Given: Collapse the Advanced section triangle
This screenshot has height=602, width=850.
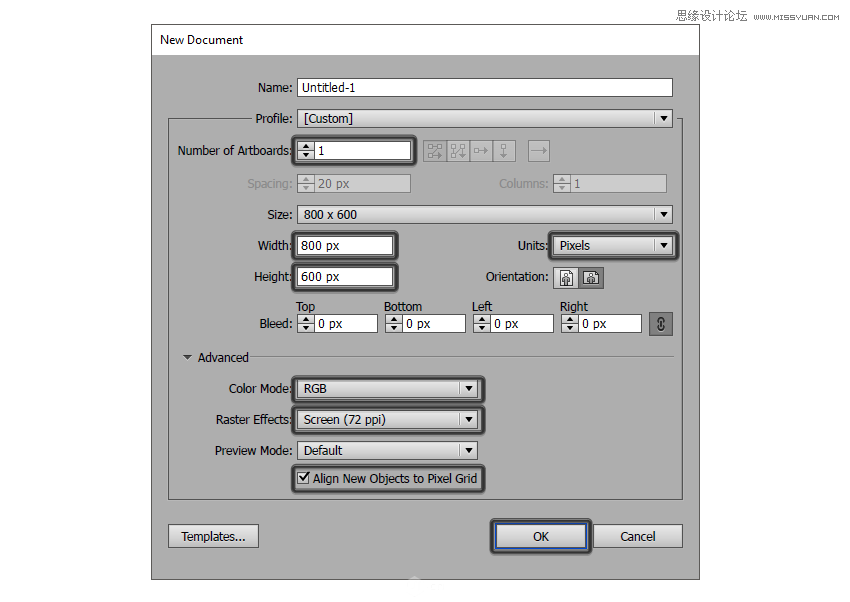Looking at the screenshot, I should click(x=187, y=357).
